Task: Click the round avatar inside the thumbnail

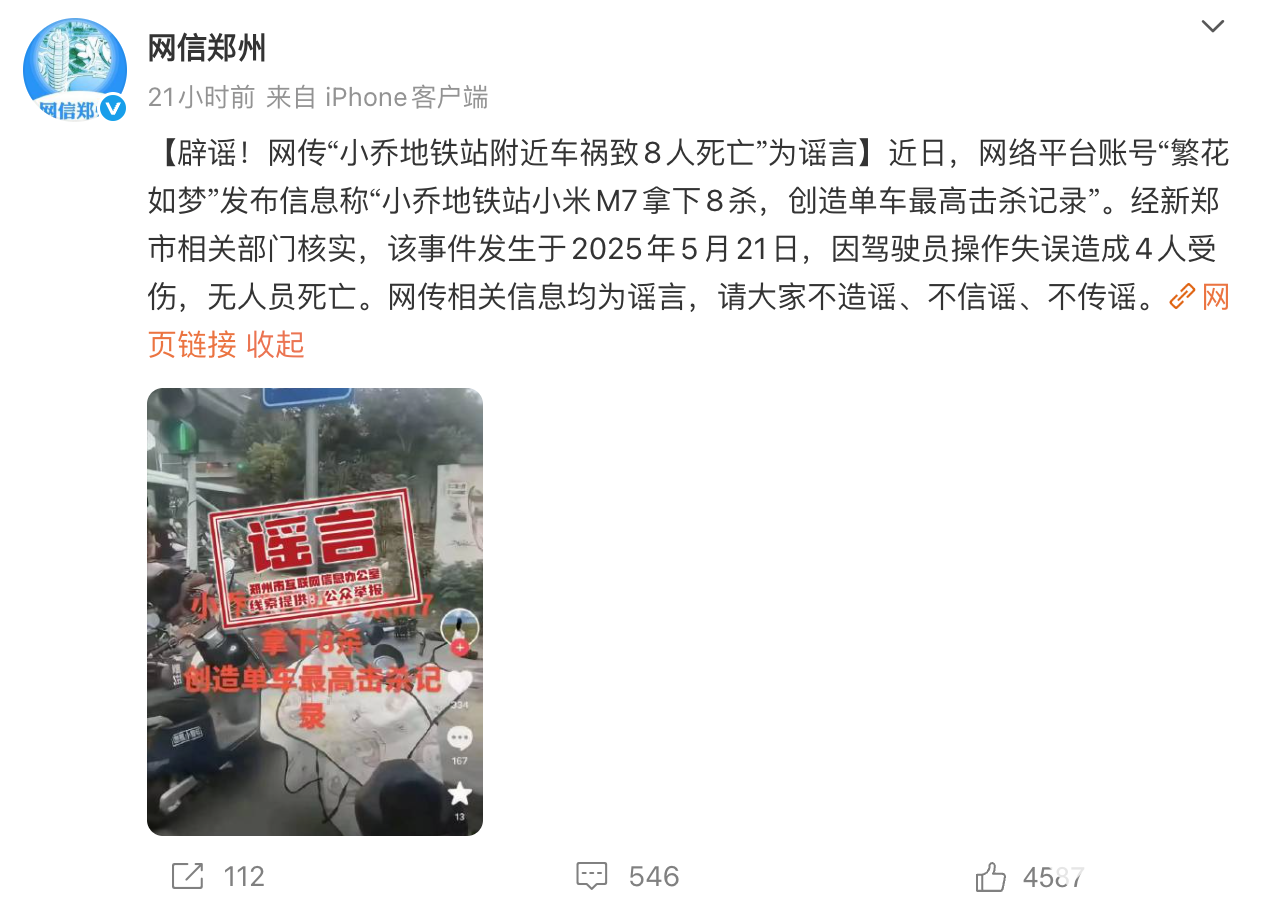Action: coord(460,629)
